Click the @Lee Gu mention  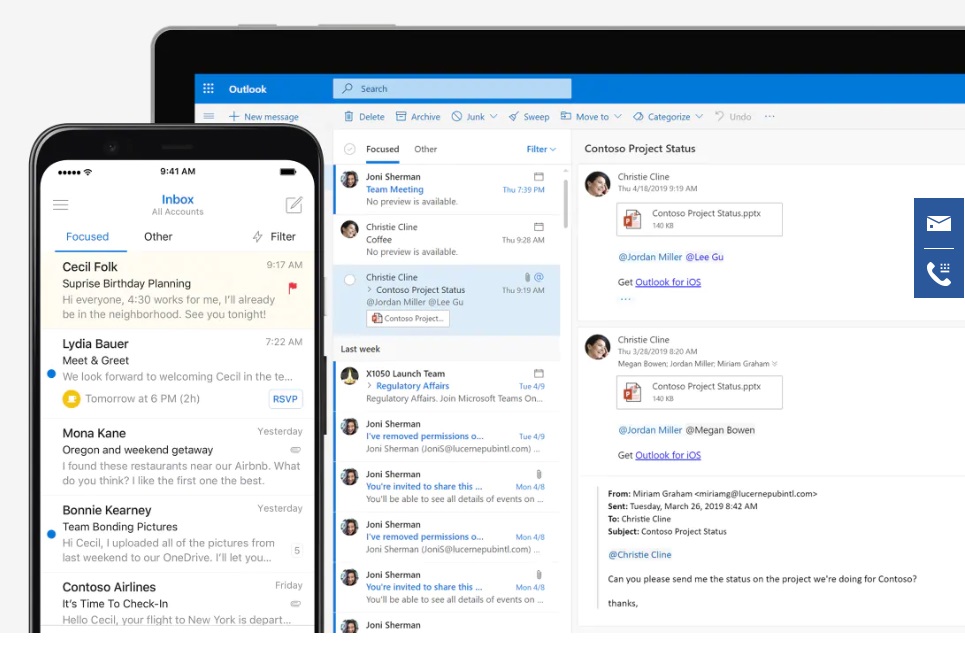coord(705,257)
